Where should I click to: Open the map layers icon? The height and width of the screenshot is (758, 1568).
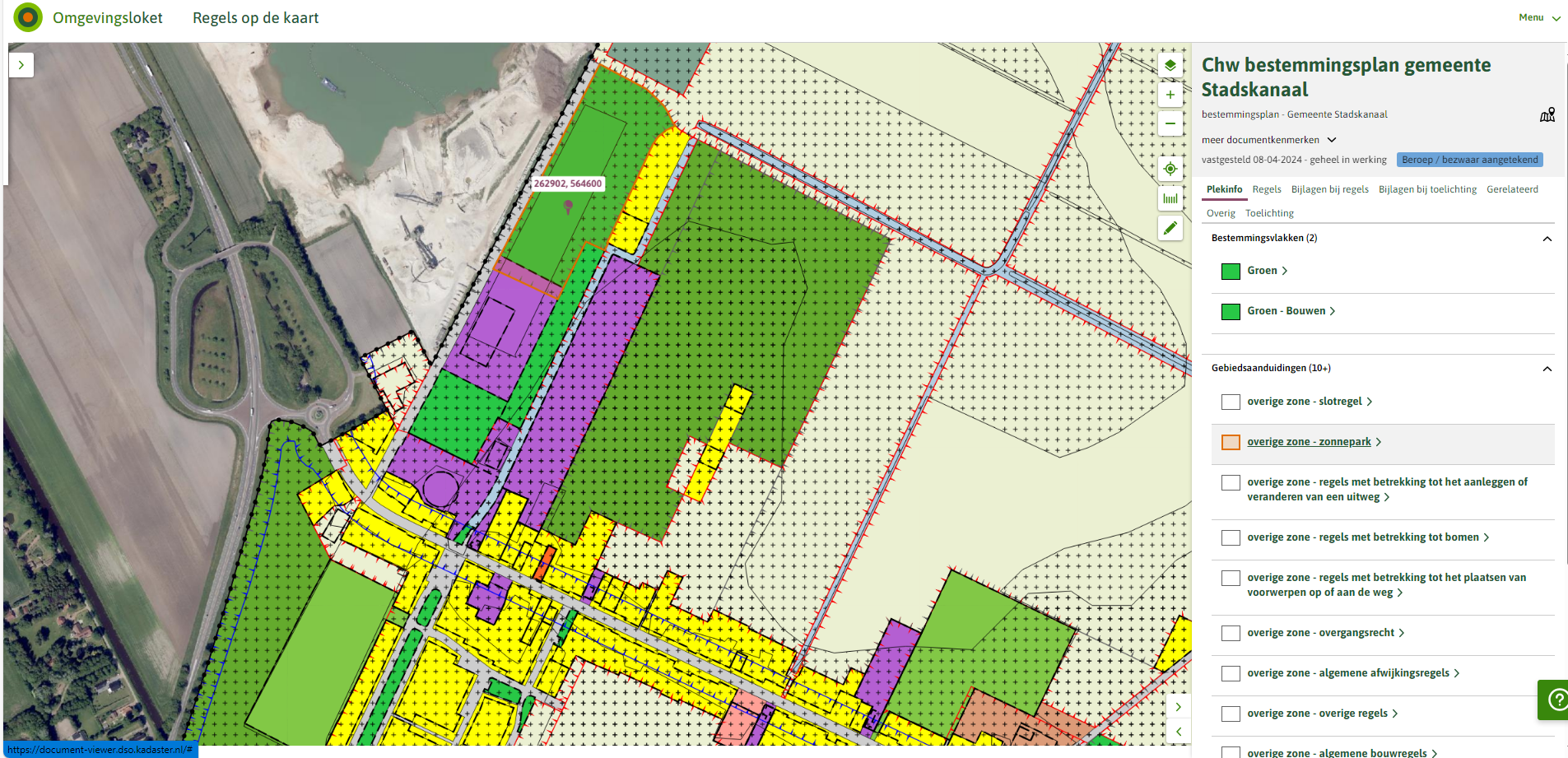1170,65
